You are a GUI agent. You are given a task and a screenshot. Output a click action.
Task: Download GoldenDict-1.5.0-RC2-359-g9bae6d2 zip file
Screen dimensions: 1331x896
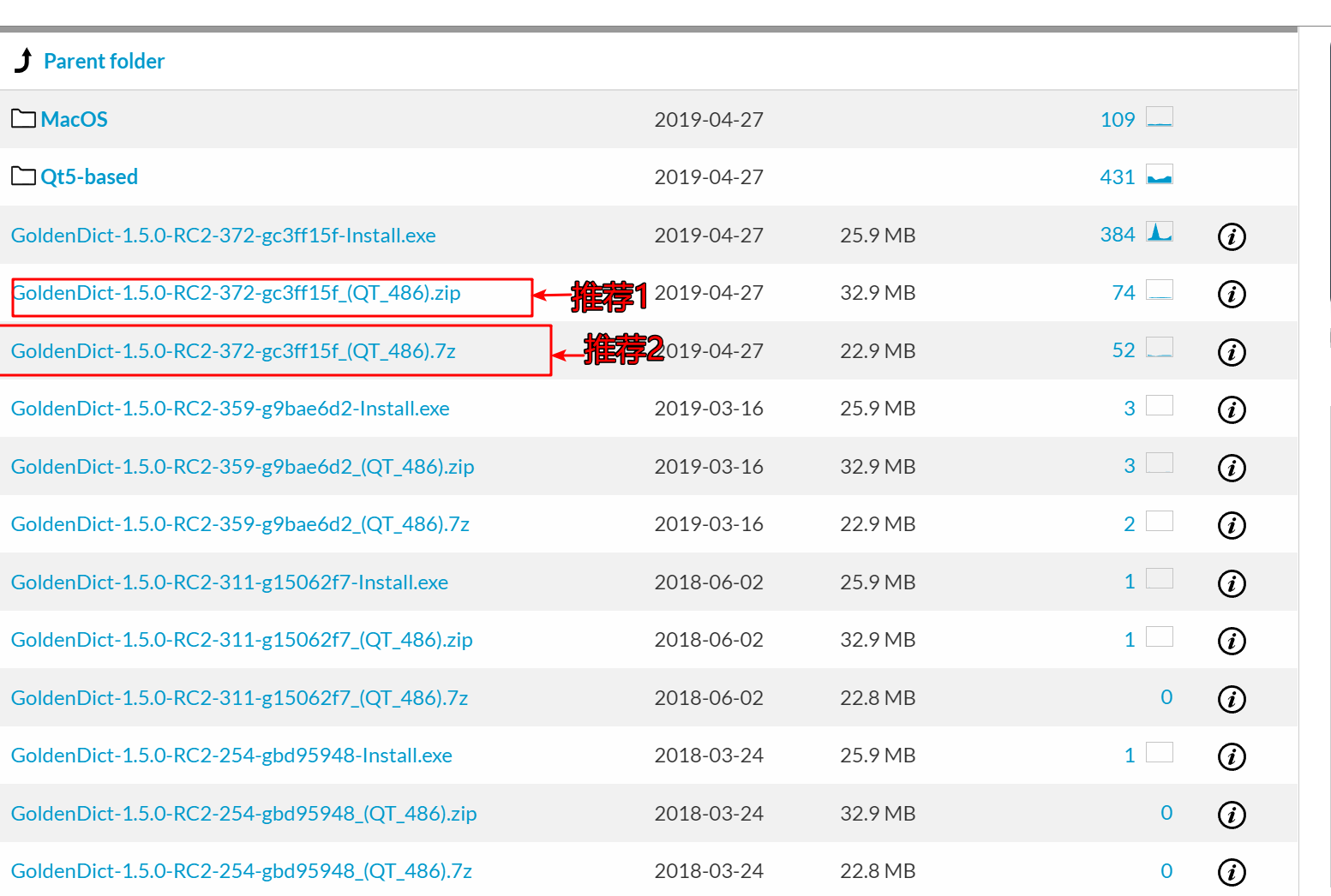242,467
